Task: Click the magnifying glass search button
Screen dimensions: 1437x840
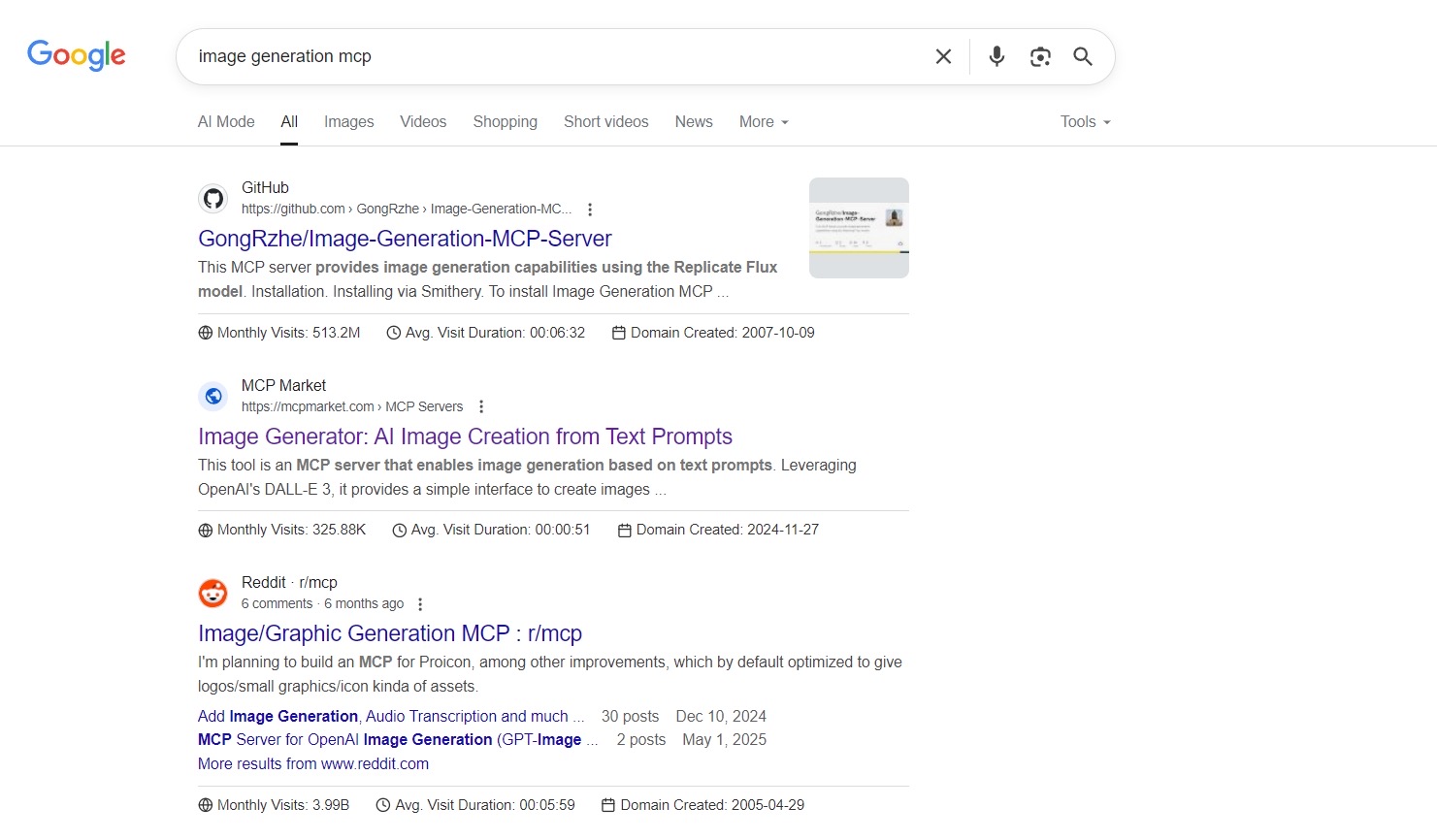Action: coord(1083,56)
